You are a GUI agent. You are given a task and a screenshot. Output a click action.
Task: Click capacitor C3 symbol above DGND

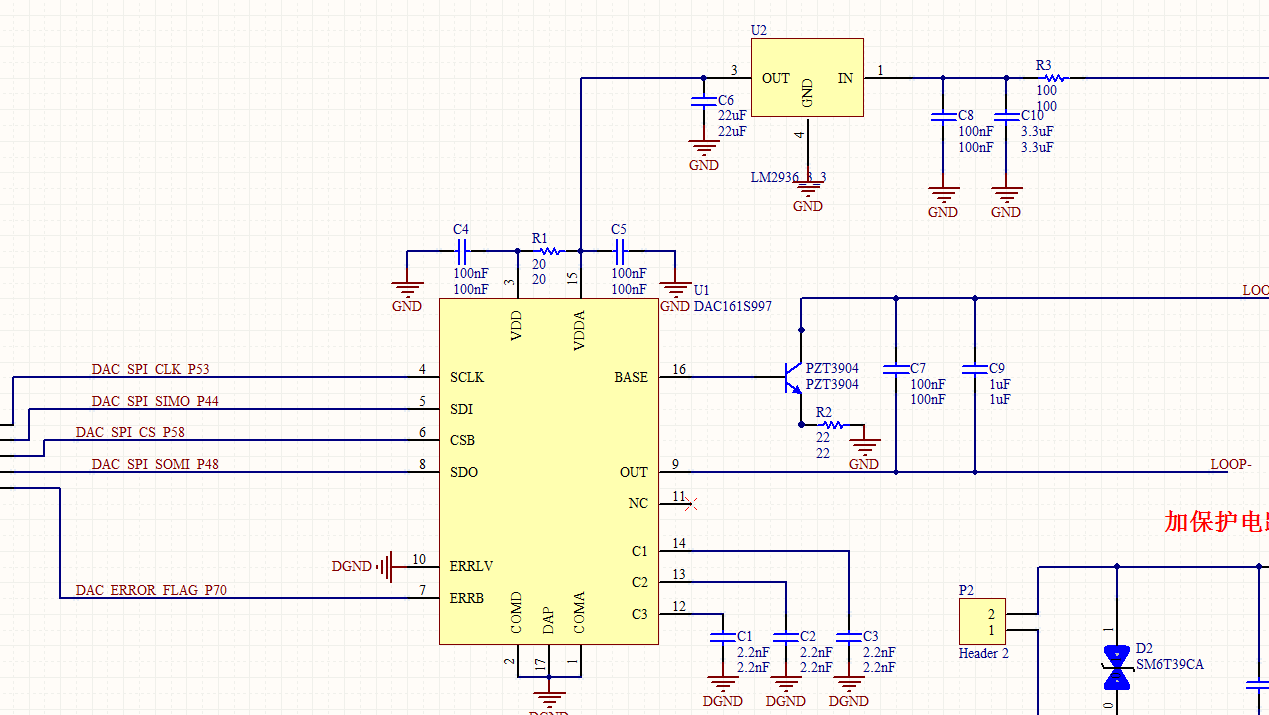coord(849,637)
